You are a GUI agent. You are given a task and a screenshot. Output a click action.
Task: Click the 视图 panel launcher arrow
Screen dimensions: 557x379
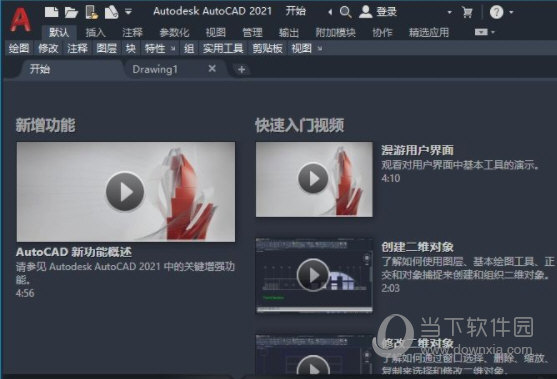pos(320,48)
